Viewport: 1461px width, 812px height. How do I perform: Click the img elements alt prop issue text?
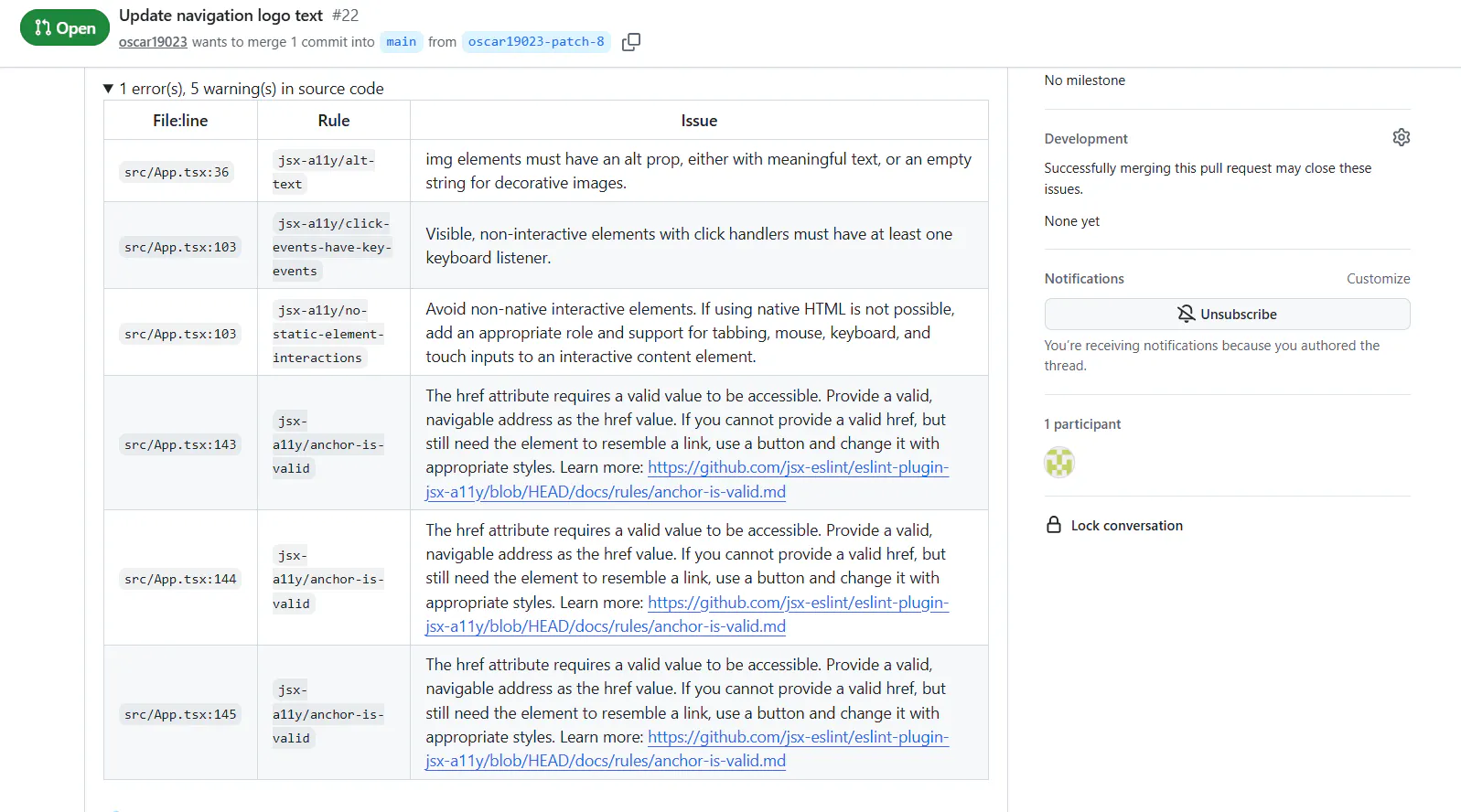pyautogui.click(x=698, y=171)
